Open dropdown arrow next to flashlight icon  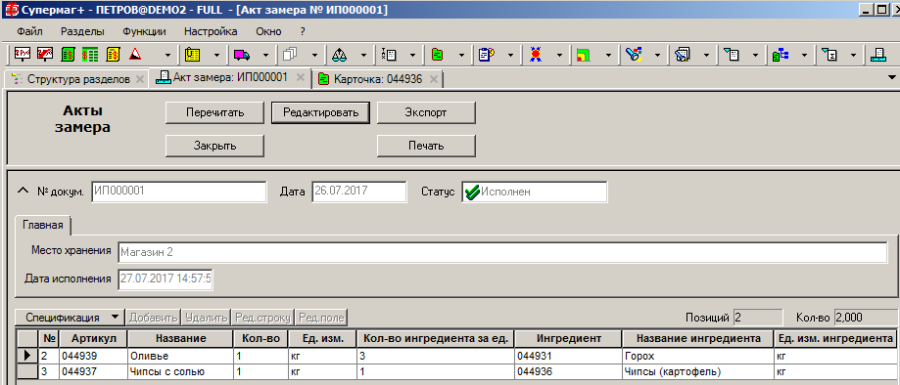tap(658, 55)
